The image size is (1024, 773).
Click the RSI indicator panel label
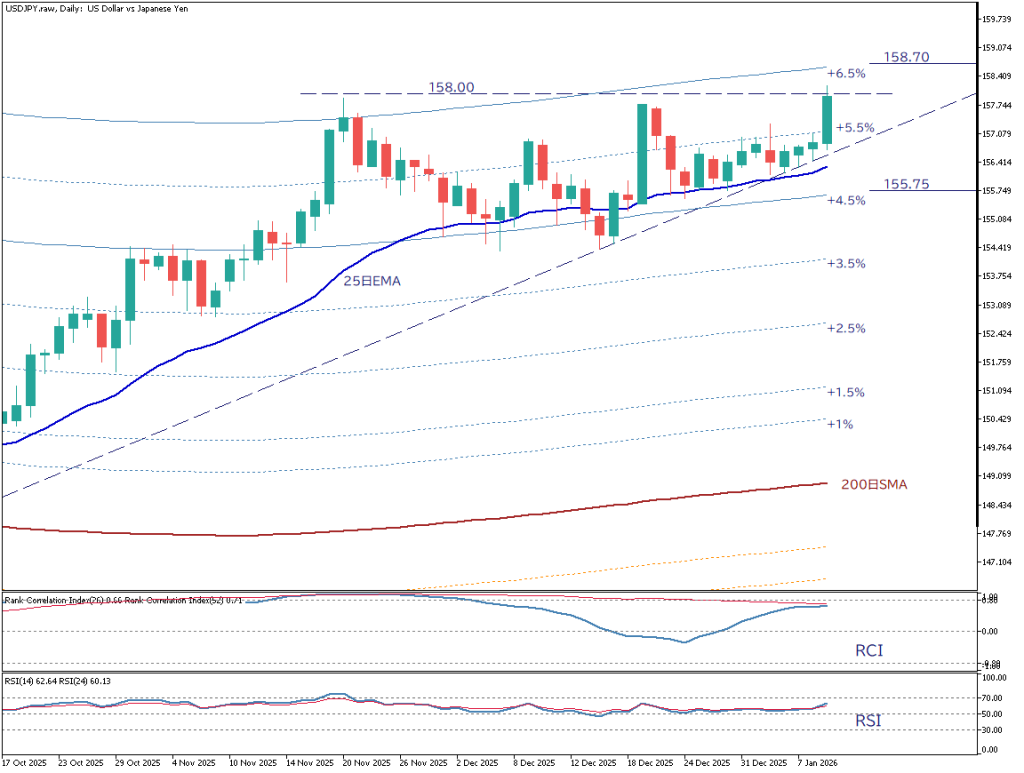point(868,720)
